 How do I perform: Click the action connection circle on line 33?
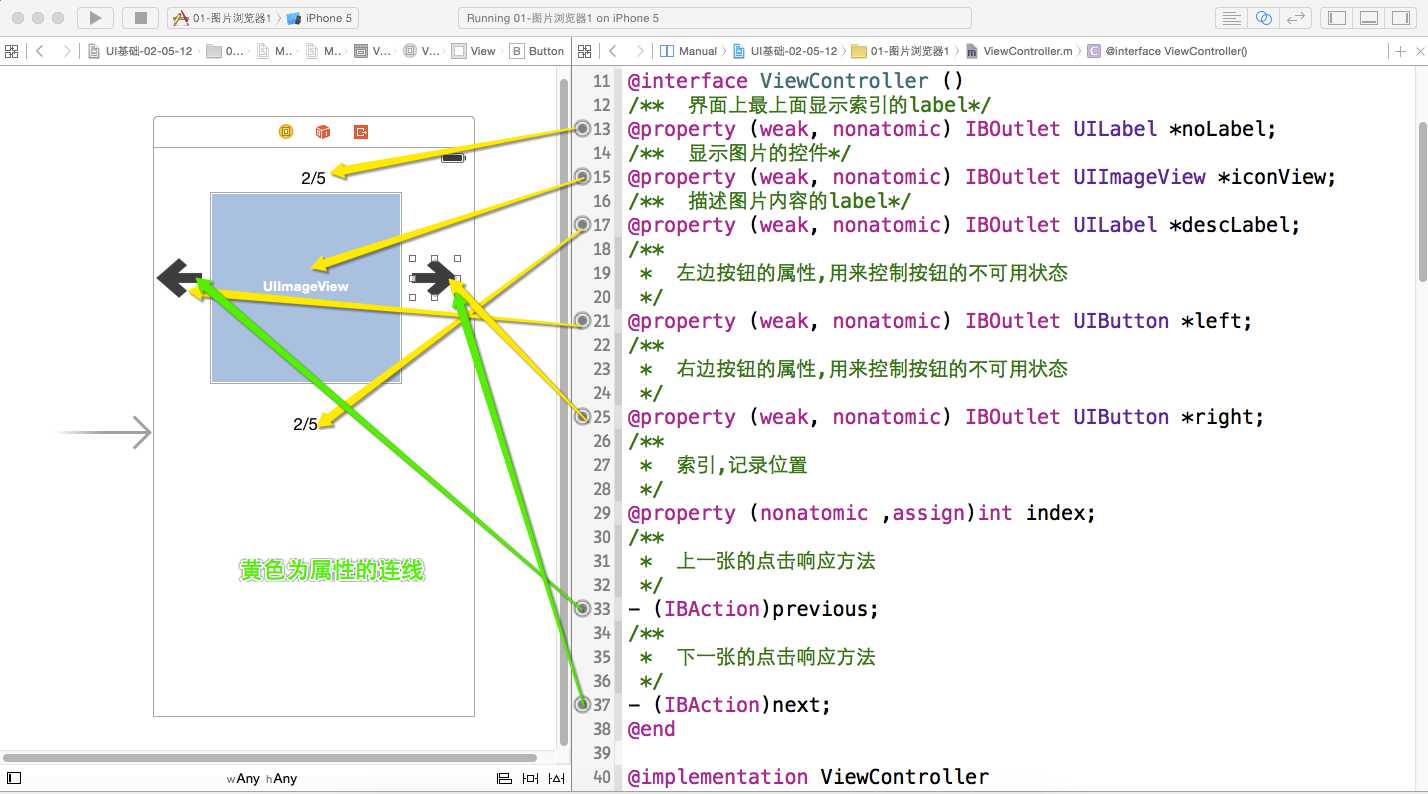click(584, 609)
